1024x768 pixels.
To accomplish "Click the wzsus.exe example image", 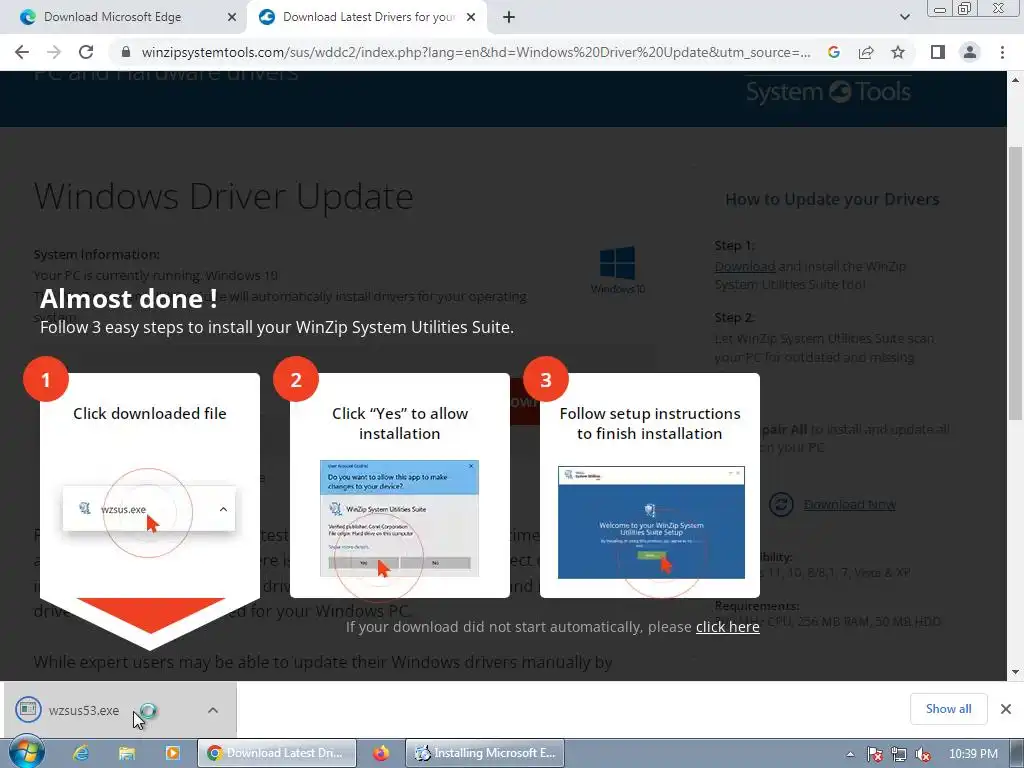I will 149,509.
